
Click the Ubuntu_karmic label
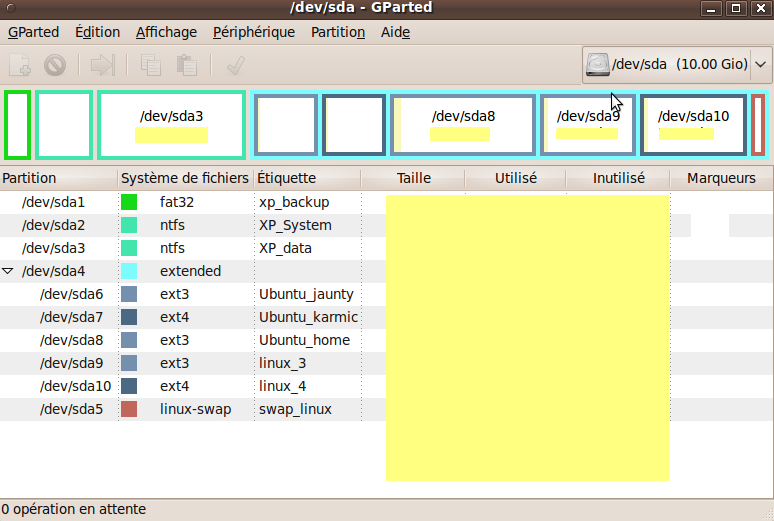(309, 317)
